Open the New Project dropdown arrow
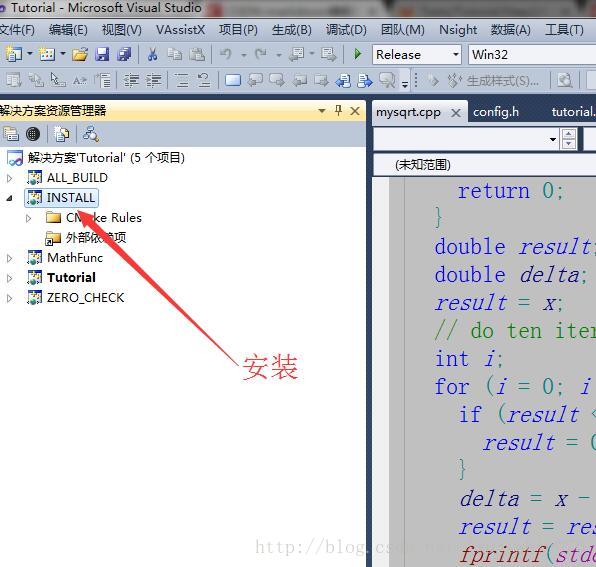The image size is (596, 567). click(30, 54)
